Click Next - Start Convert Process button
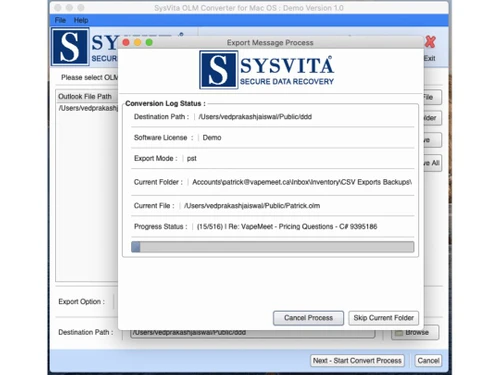This screenshot has width=500, height=375. (357, 361)
